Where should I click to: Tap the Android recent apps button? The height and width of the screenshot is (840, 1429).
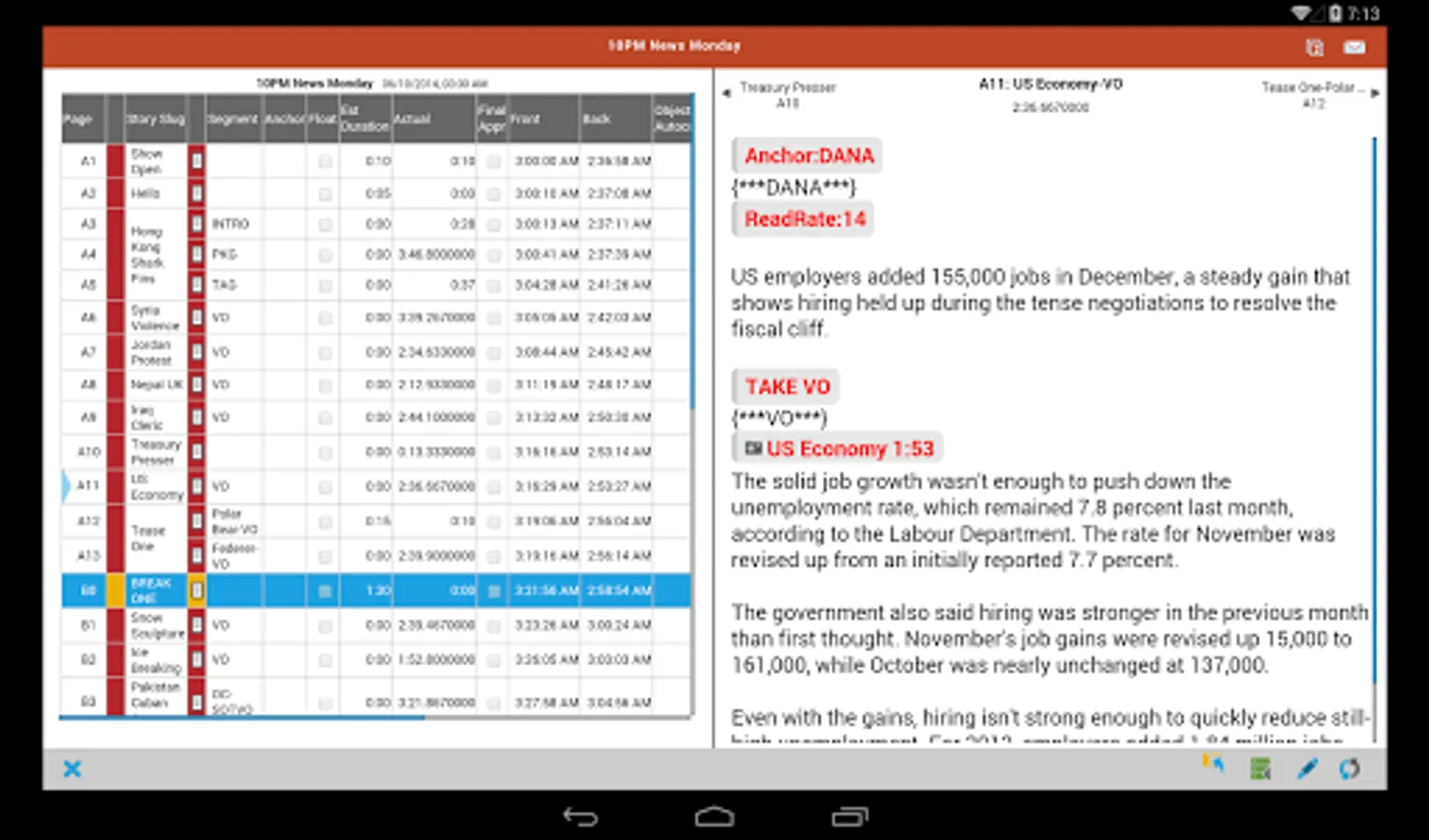click(849, 817)
